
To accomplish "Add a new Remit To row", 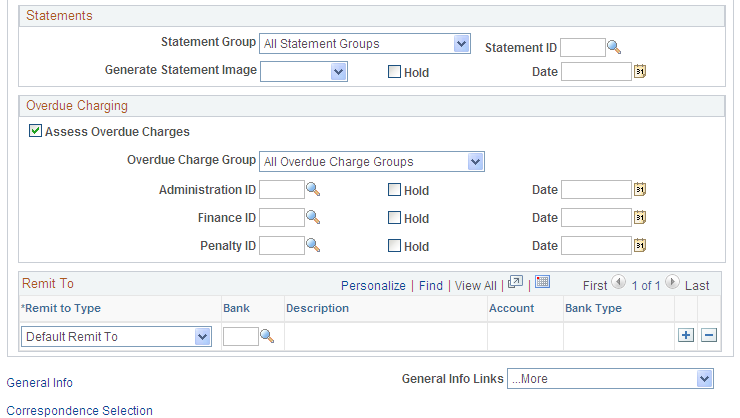I will (x=686, y=335).
